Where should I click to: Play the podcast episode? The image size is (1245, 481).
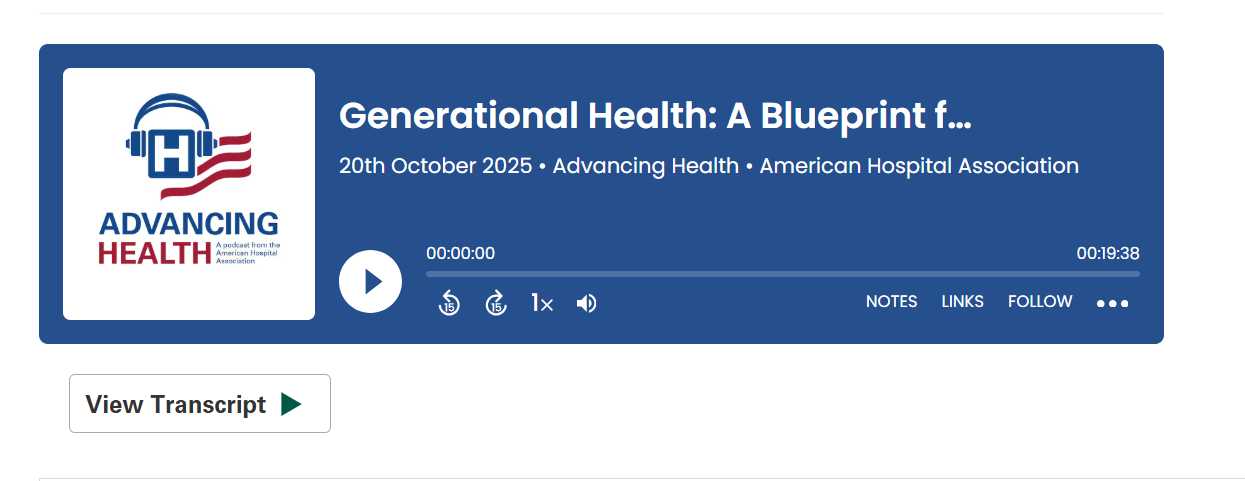370,282
